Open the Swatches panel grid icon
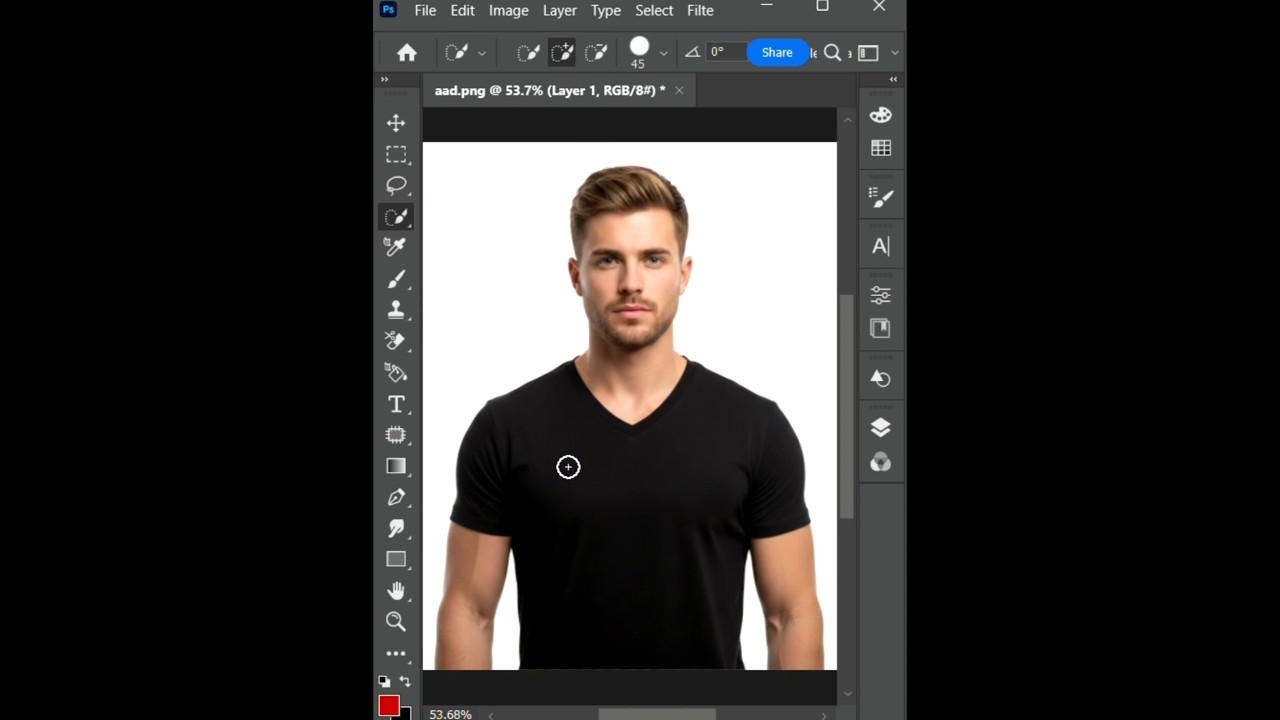Viewport: 1280px width, 720px height. [881, 148]
